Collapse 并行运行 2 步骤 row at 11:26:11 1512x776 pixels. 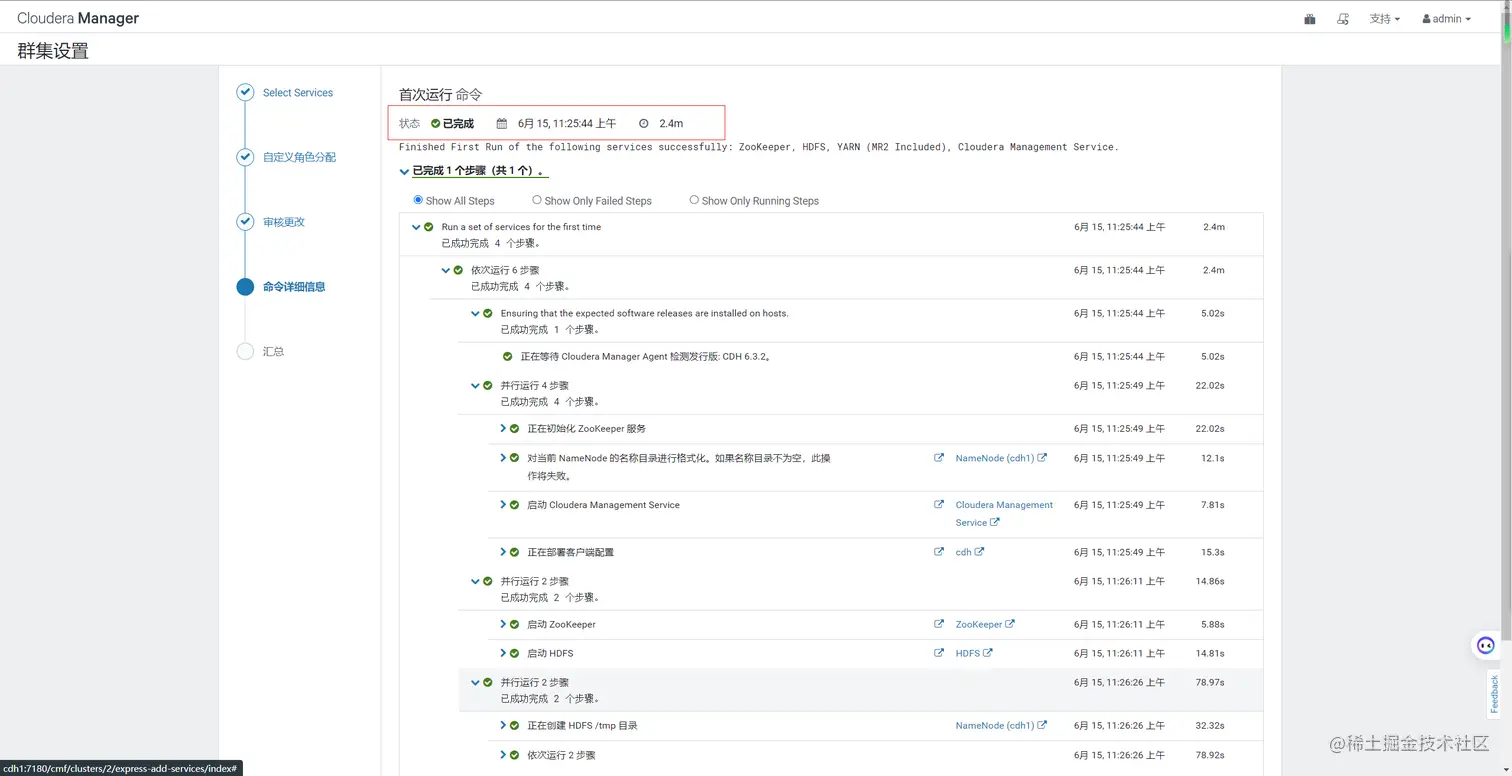tap(475, 581)
